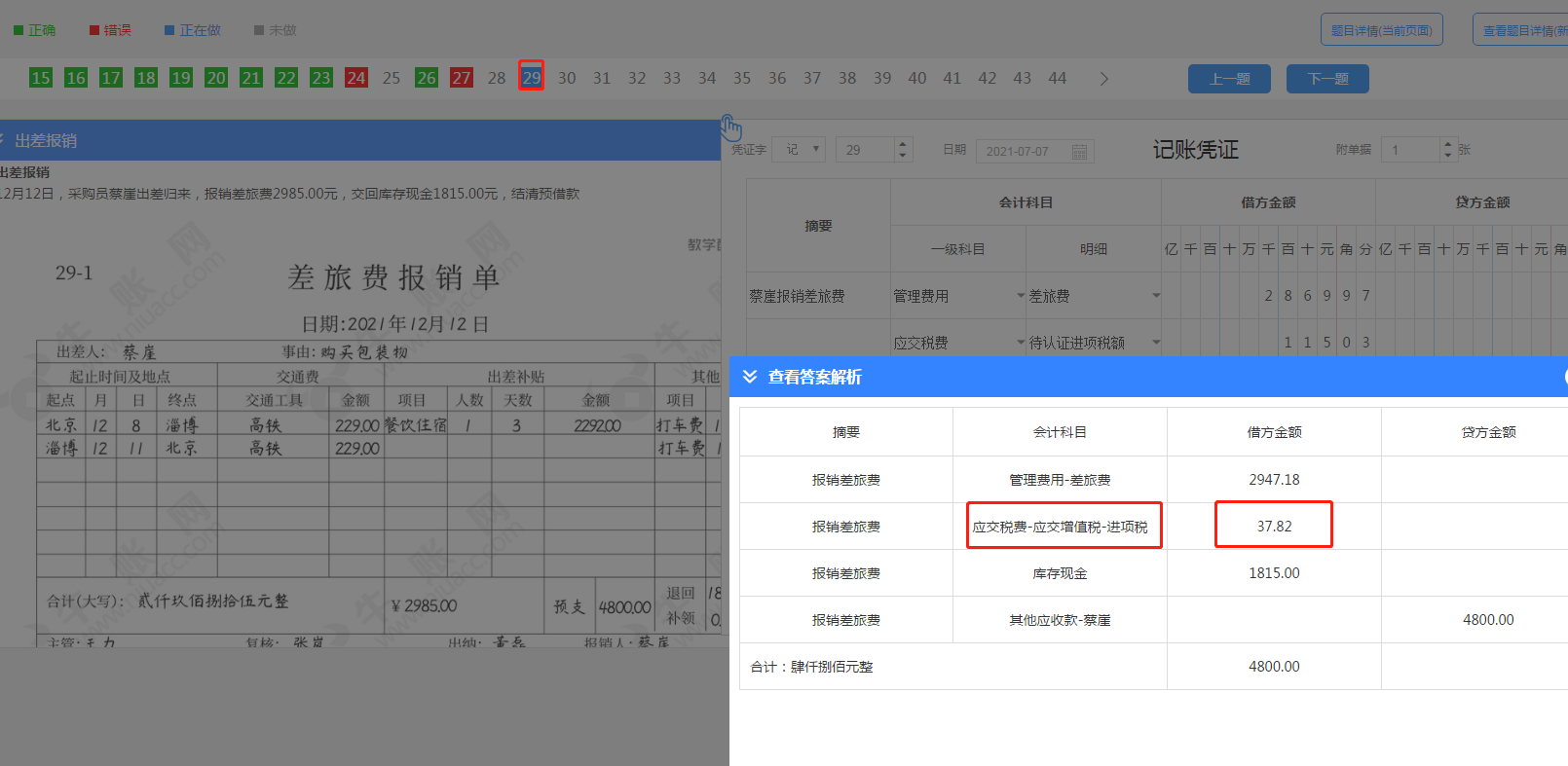Click the 附单据 field showing 1

click(1411, 150)
